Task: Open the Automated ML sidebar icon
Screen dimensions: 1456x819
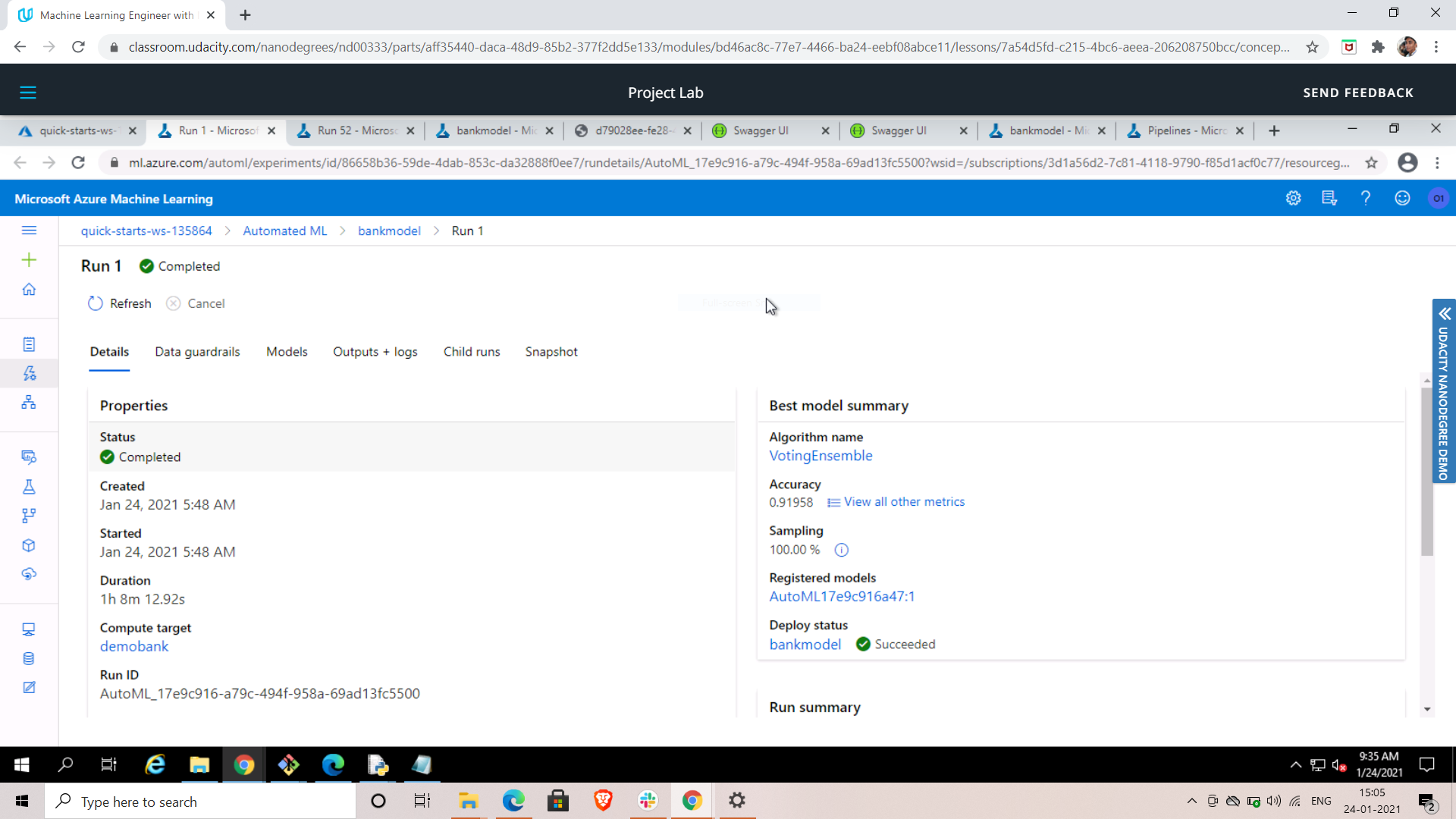Action: click(29, 373)
